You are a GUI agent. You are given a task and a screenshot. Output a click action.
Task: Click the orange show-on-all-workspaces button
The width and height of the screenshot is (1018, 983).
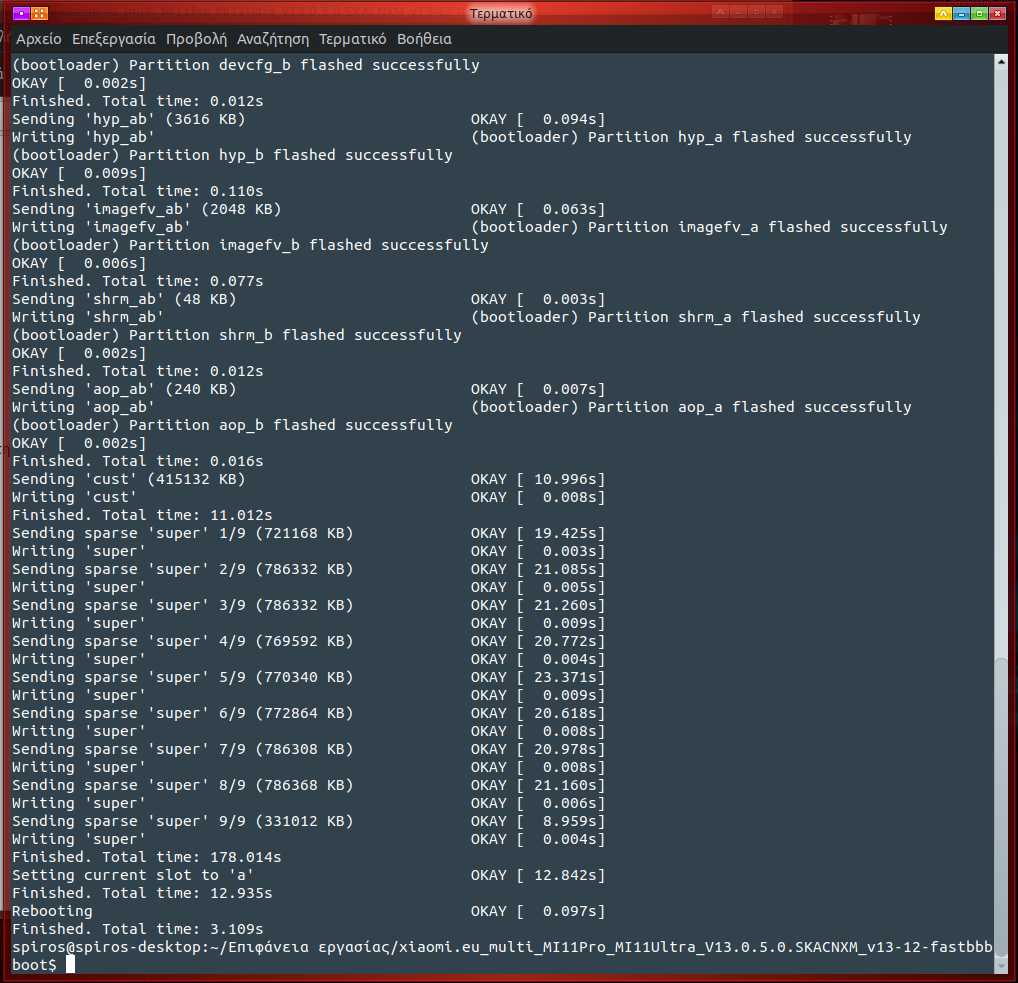(39, 14)
